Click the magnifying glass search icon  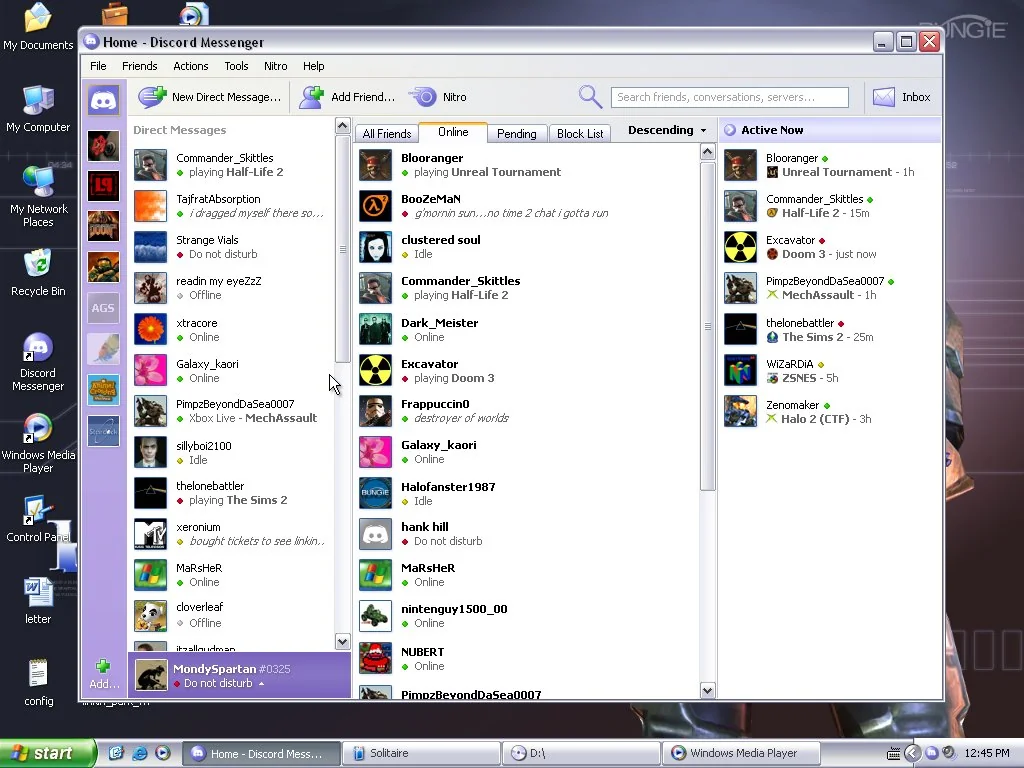[590, 97]
